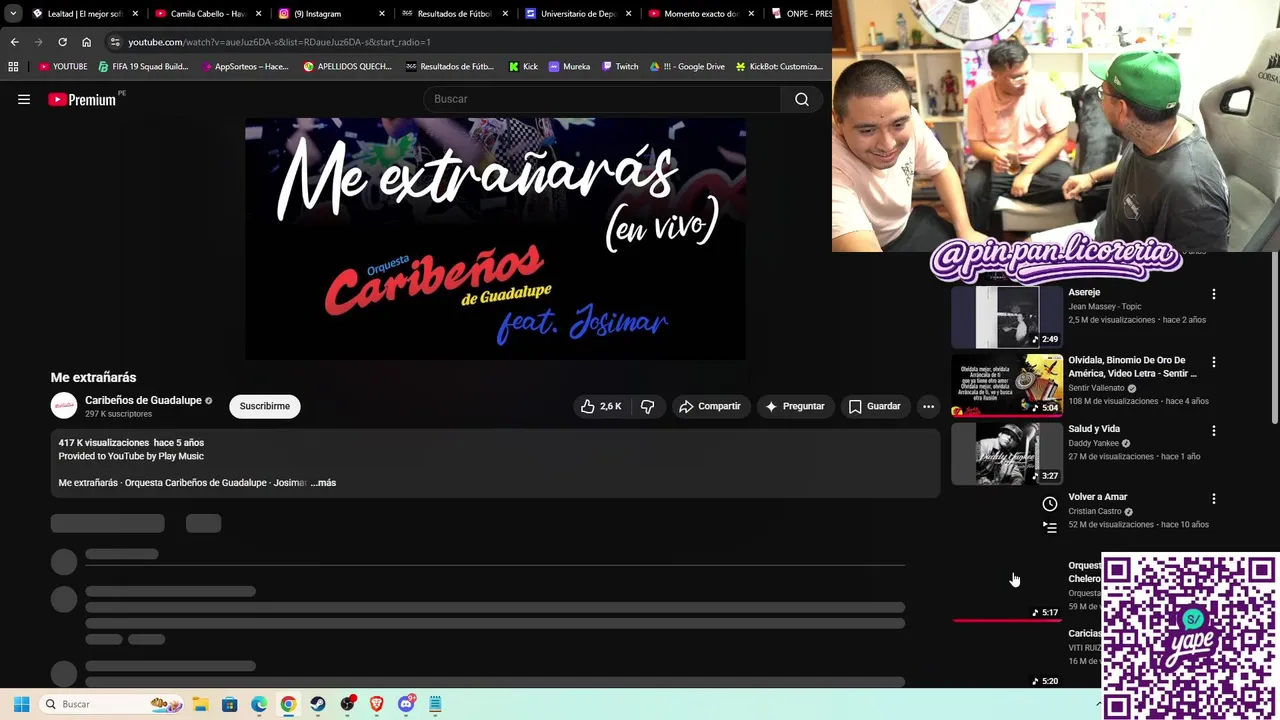
Task: Click the browser home button
Action: (x=86, y=42)
